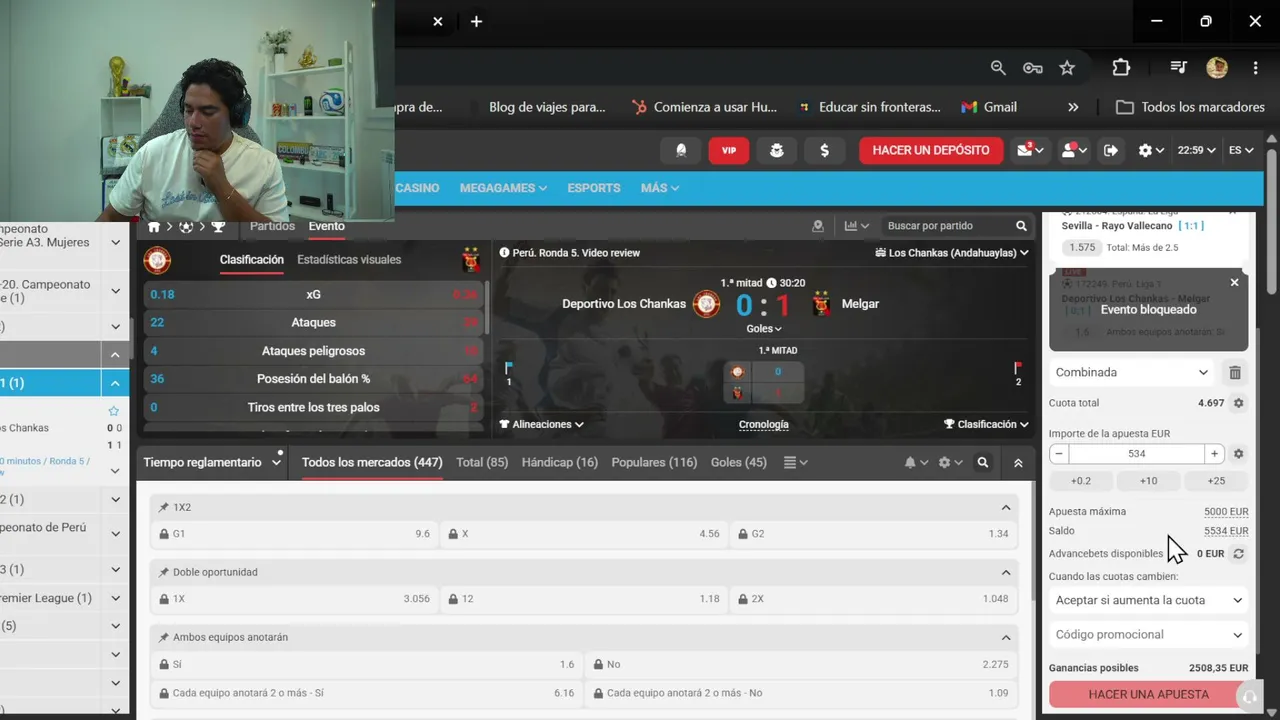Decrease bet amount with minus button

pos(1059,454)
